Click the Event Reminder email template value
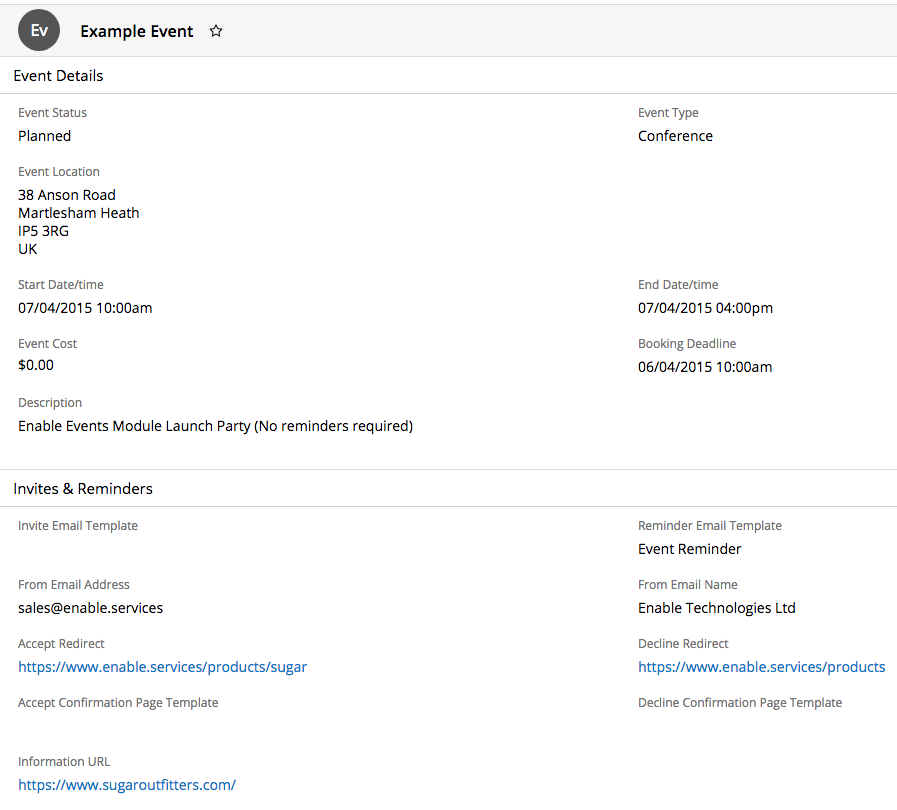897x810 pixels. tap(690, 549)
